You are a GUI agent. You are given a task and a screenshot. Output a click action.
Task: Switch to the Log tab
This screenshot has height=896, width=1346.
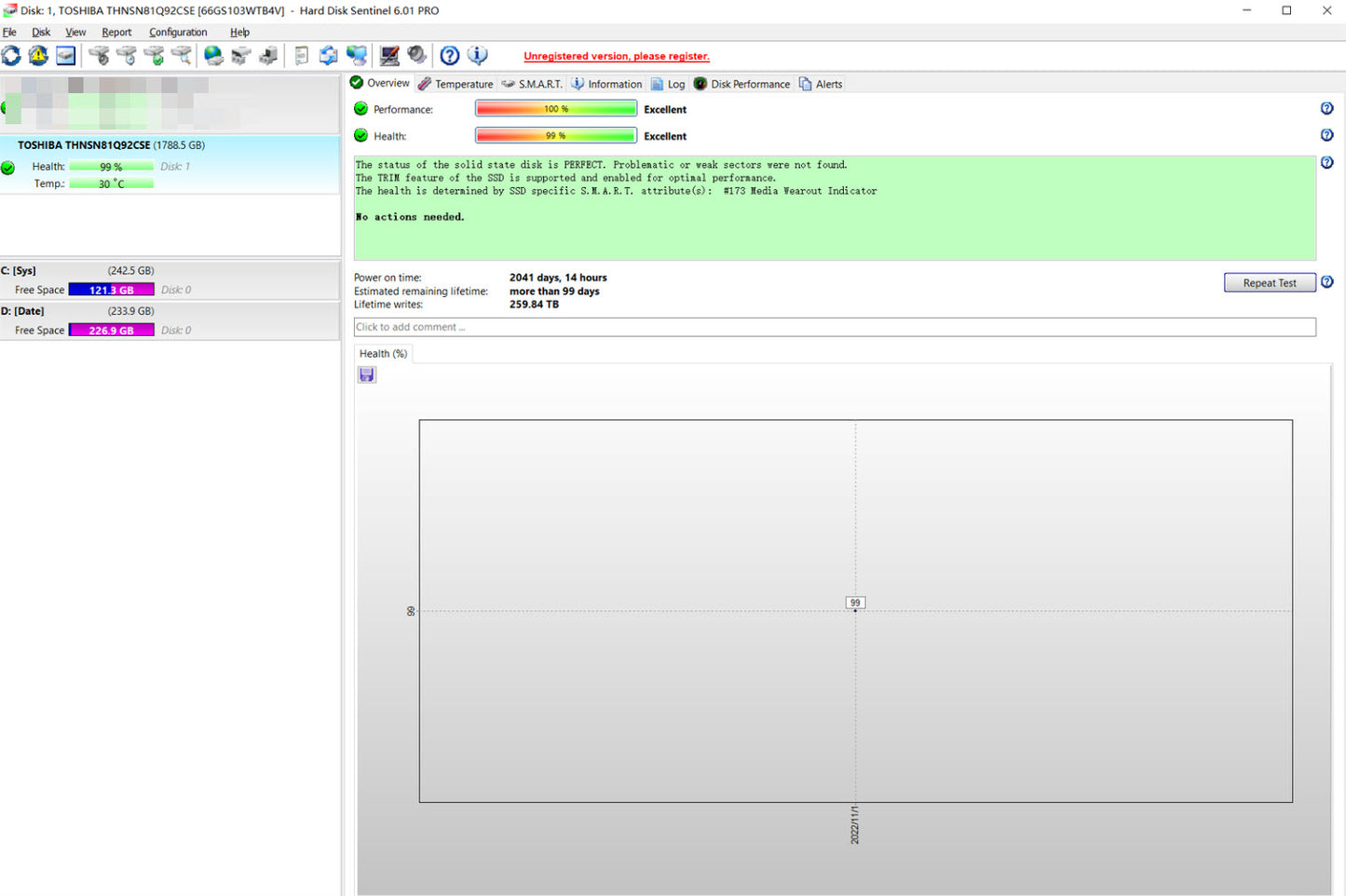668,84
